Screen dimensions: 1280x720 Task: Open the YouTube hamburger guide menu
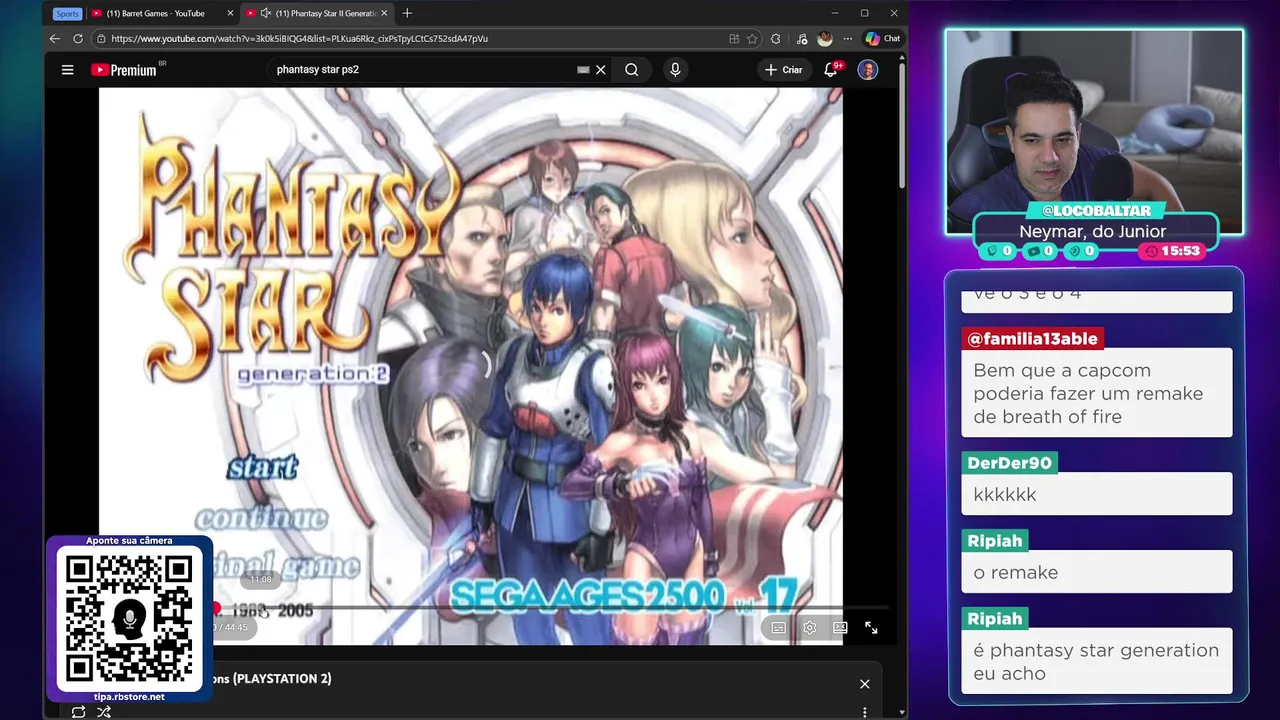pos(67,70)
